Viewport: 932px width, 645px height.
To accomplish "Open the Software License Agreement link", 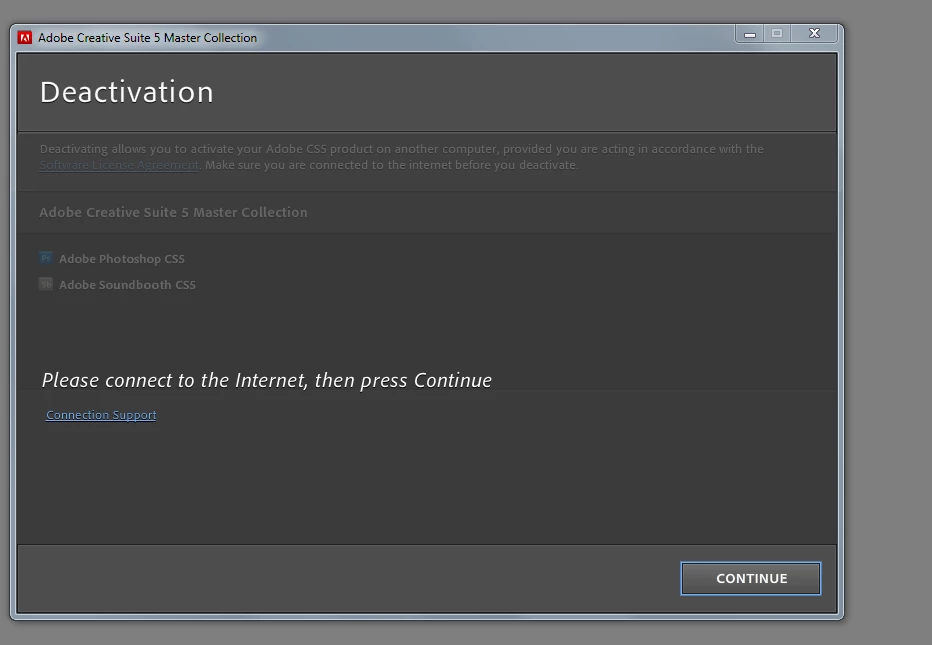I will point(119,165).
